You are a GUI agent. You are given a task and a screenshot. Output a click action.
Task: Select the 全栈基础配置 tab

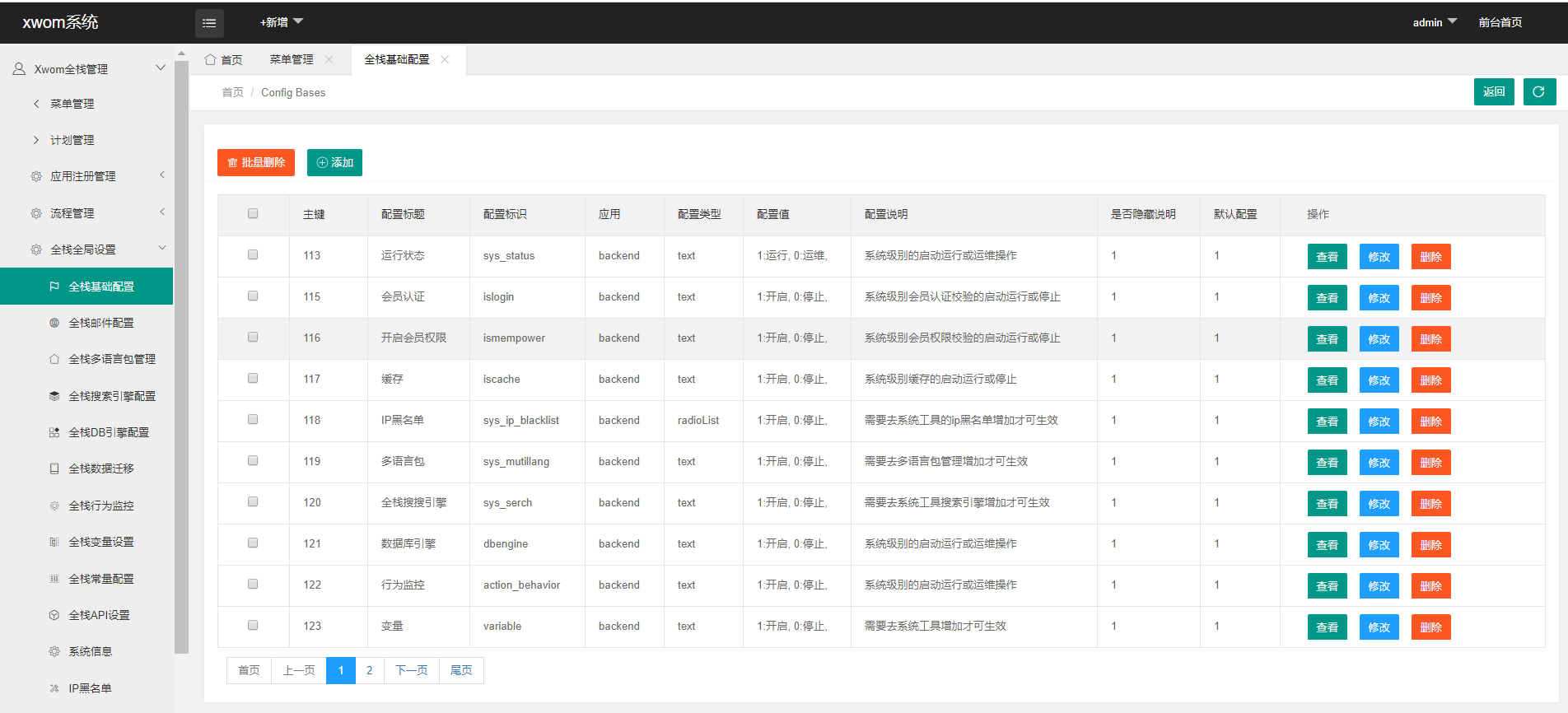pyautogui.click(x=397, y=59)
